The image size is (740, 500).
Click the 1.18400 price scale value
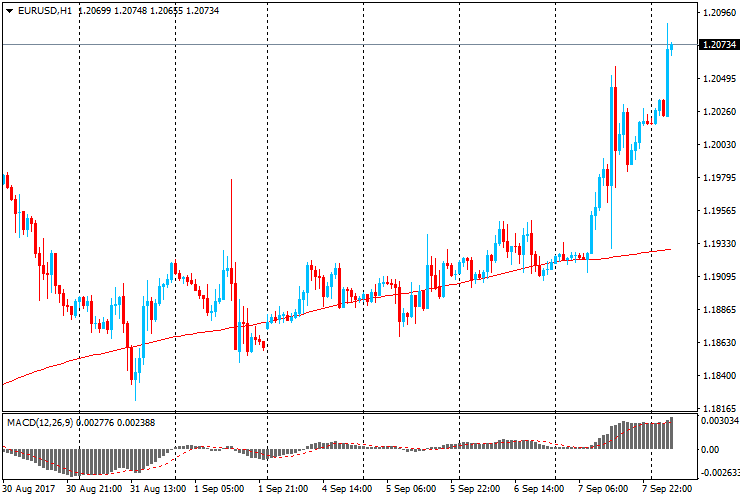(x=719, y=376)
